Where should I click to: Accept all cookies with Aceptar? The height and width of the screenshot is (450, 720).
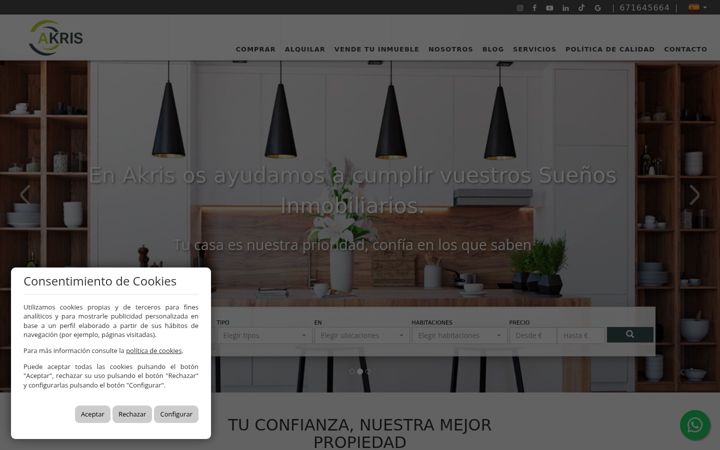[x=92, y=414]
